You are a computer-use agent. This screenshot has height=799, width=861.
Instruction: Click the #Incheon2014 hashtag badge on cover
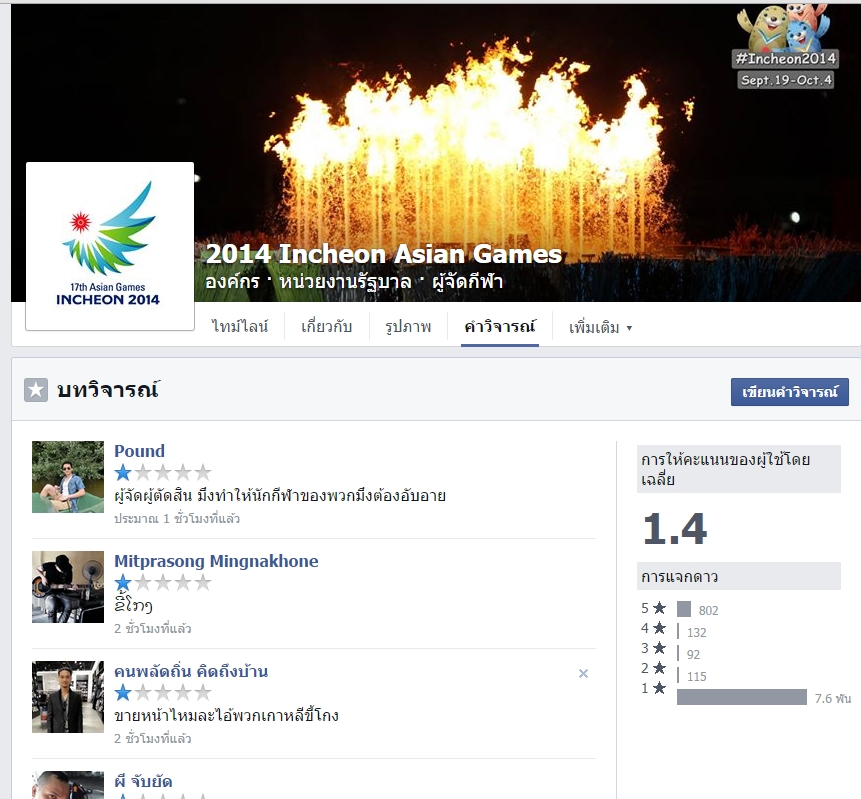coord(785,59)
